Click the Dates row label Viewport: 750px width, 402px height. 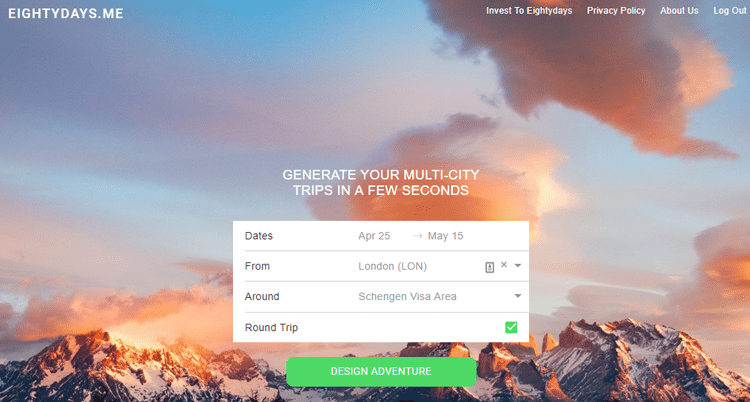[x=259, y=236]
